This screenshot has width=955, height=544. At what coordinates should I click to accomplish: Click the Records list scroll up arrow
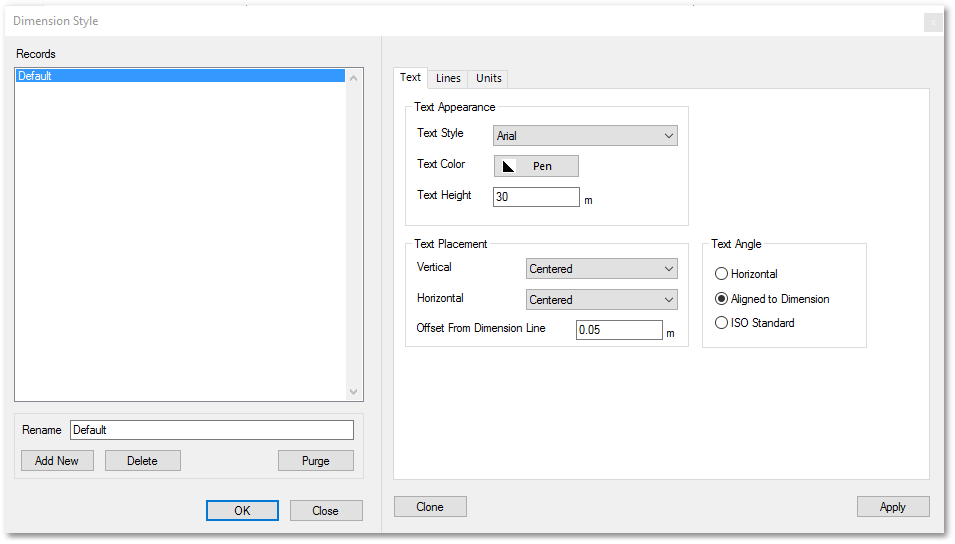(x=353, y=78)
